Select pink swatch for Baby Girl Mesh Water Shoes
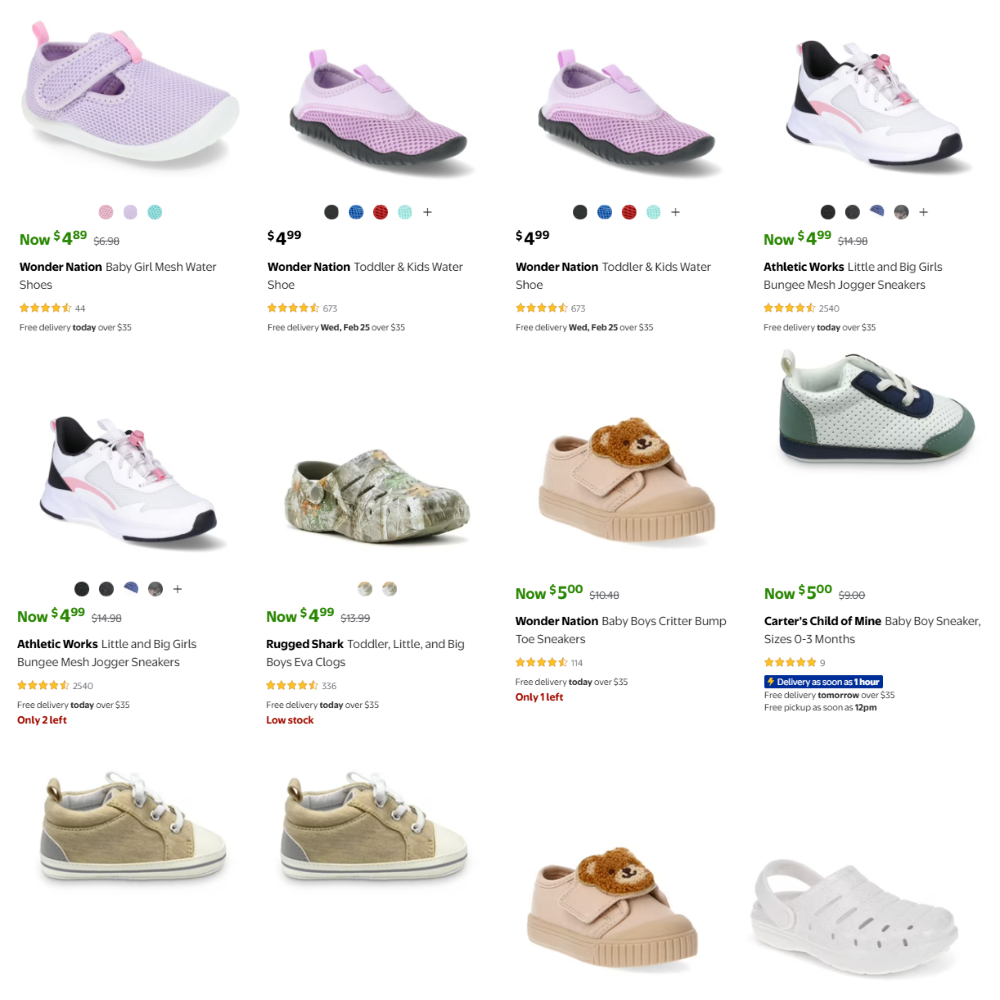The image size is (1000, 1000). click(106, 212)
